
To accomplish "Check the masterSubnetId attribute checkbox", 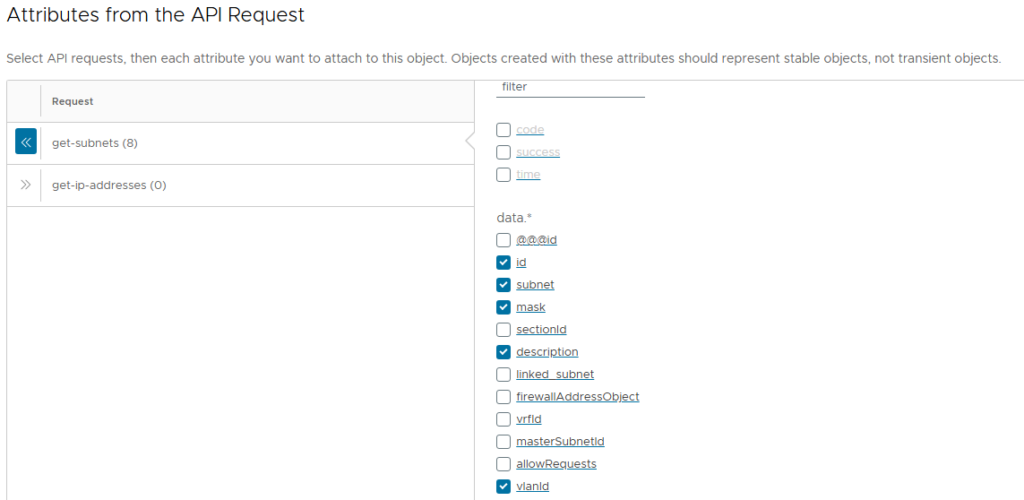I will 503,441.
